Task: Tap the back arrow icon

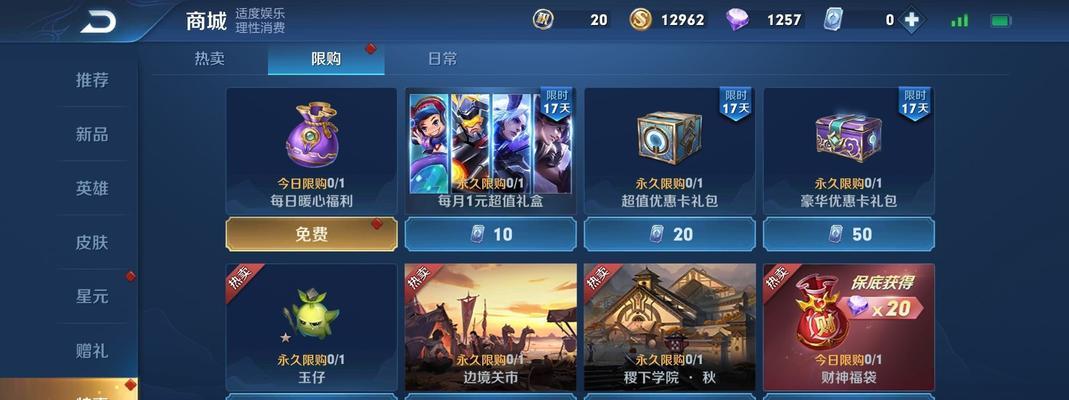Action: pos(98,21)
